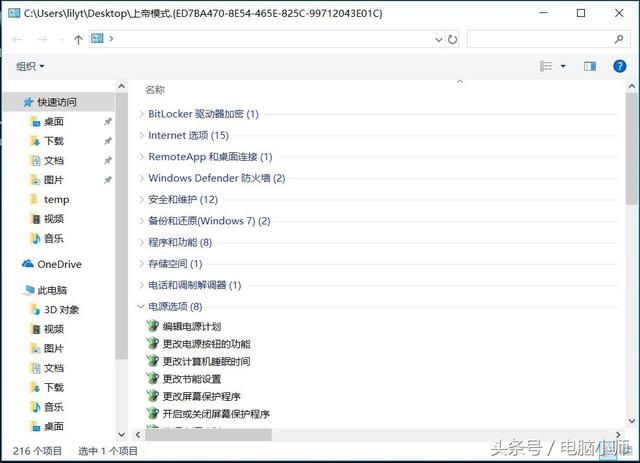The image size is (640, 463).
Task: Click the horizontal scrollbar right arrow
Action: click(x=618, y=435)
